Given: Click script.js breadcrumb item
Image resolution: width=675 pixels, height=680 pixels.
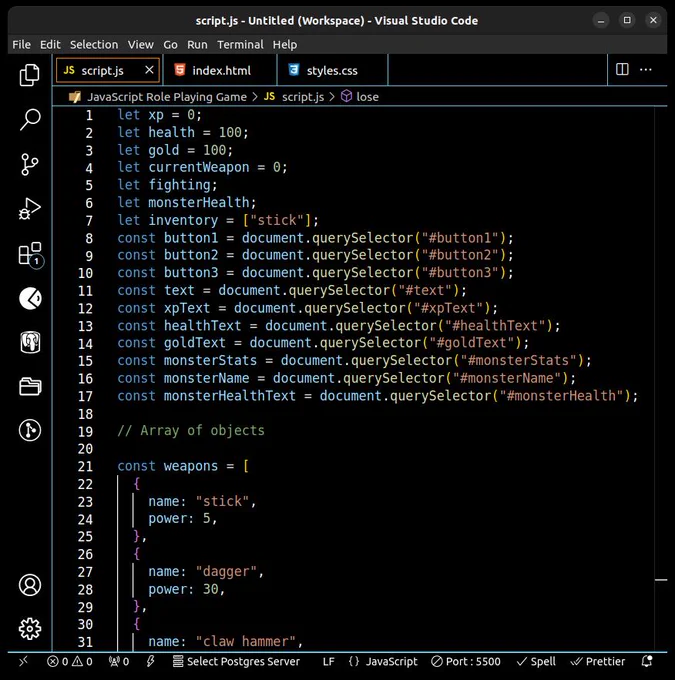Looking at the screenshot, I should pyautogui.click(x=302, y=97).
